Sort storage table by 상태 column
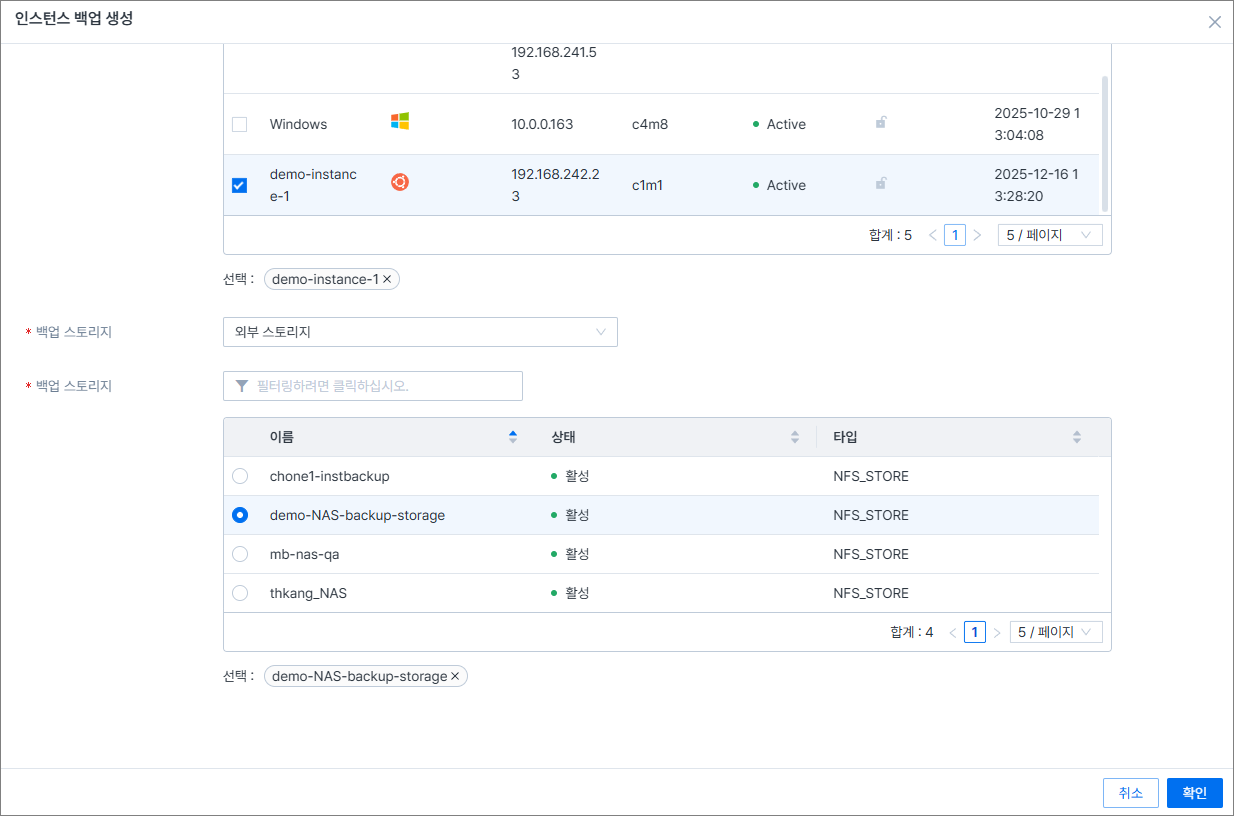Screen dimensions: 1234x816 click(795, 437)
